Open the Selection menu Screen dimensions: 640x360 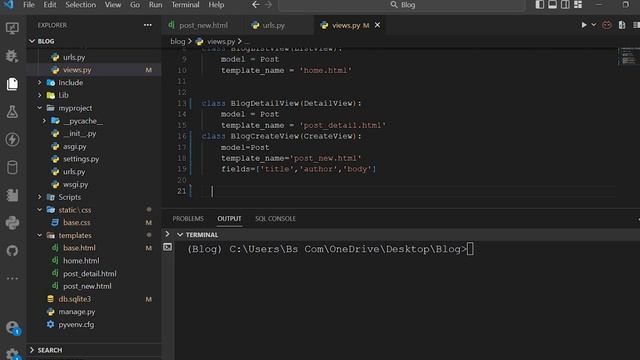(x=80, y=5)
